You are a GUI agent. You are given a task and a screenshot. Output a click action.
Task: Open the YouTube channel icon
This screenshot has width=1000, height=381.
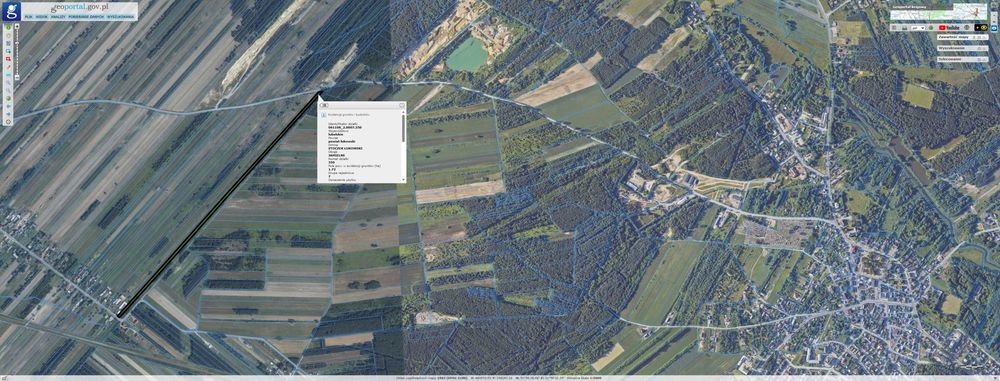pos(948,27)
